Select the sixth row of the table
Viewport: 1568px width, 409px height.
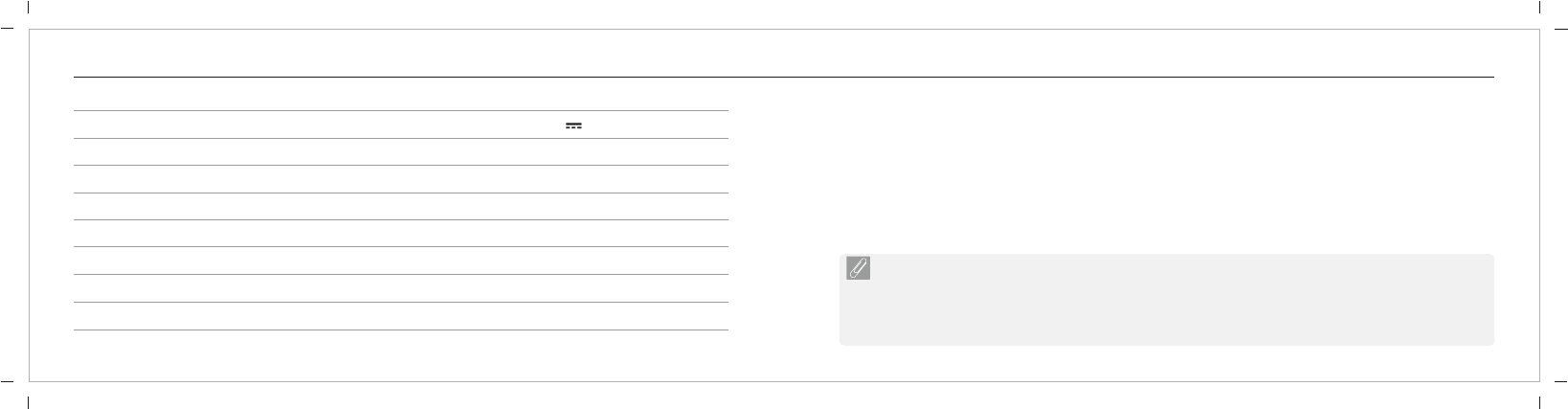point(400,234)
